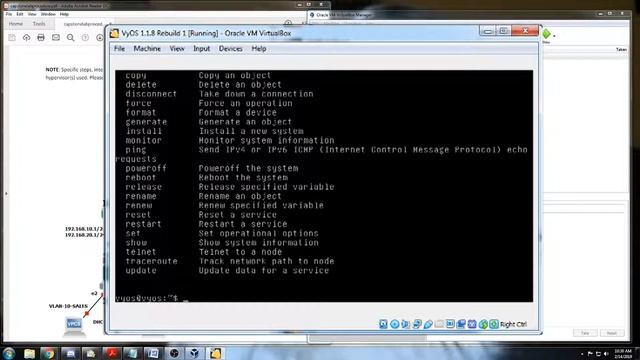Image resolution: width=640 pixels, height=360 pixels.
Task: Open the Machine menu in the VM window
Action: pyautogui.click(x=147, y=49)
